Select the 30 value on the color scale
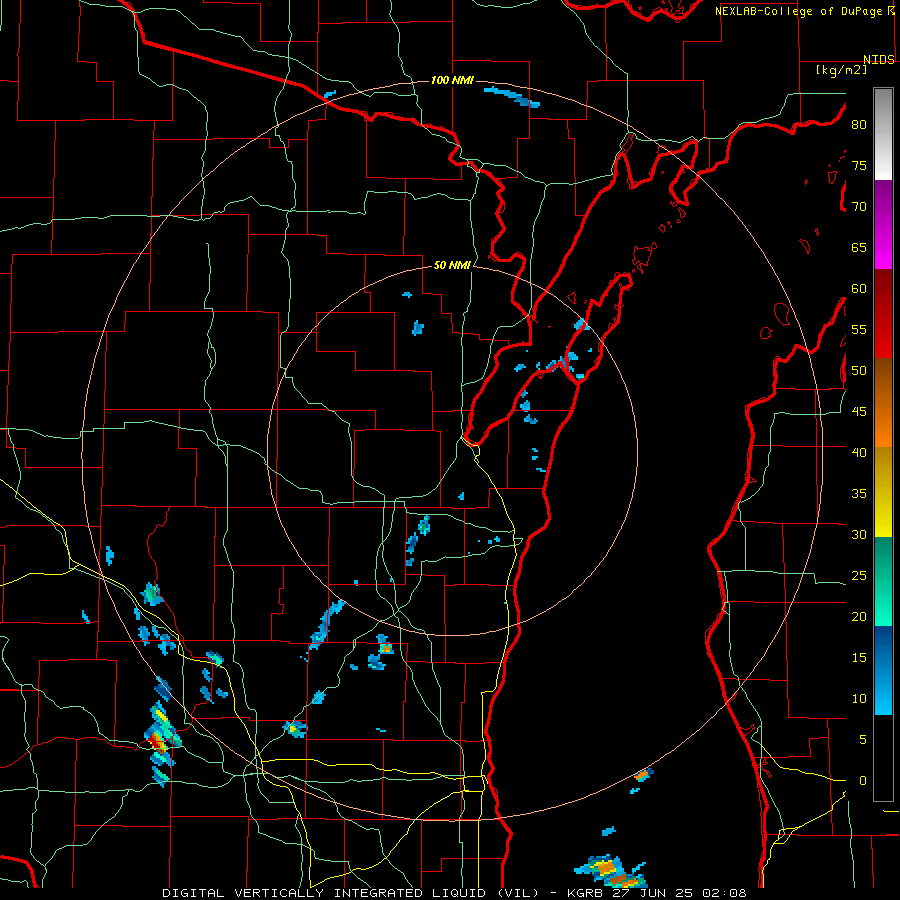The height and width of the screenshot is (900, 900). tap(859, 534)
